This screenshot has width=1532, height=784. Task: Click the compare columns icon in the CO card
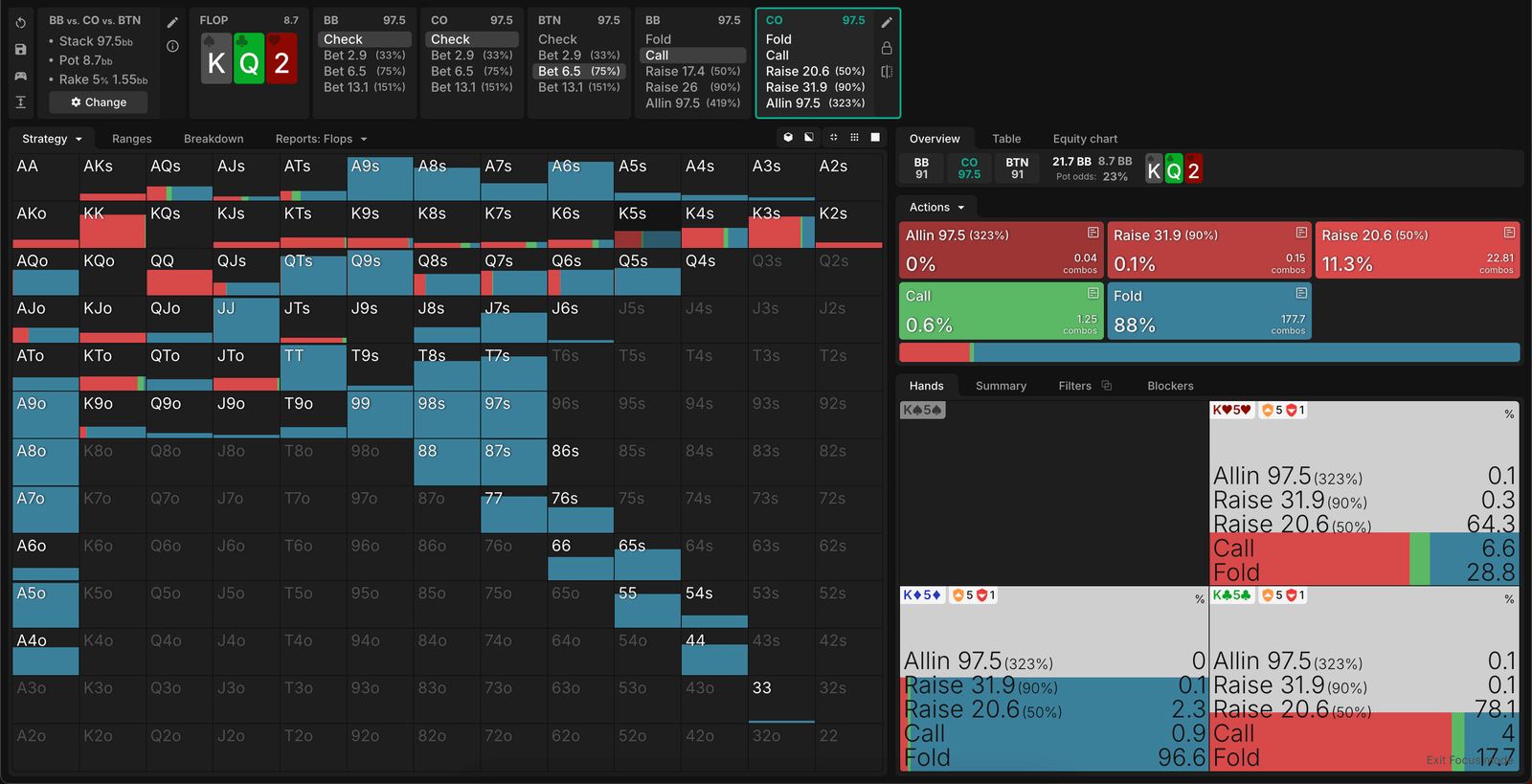click(x=887, y=72)
